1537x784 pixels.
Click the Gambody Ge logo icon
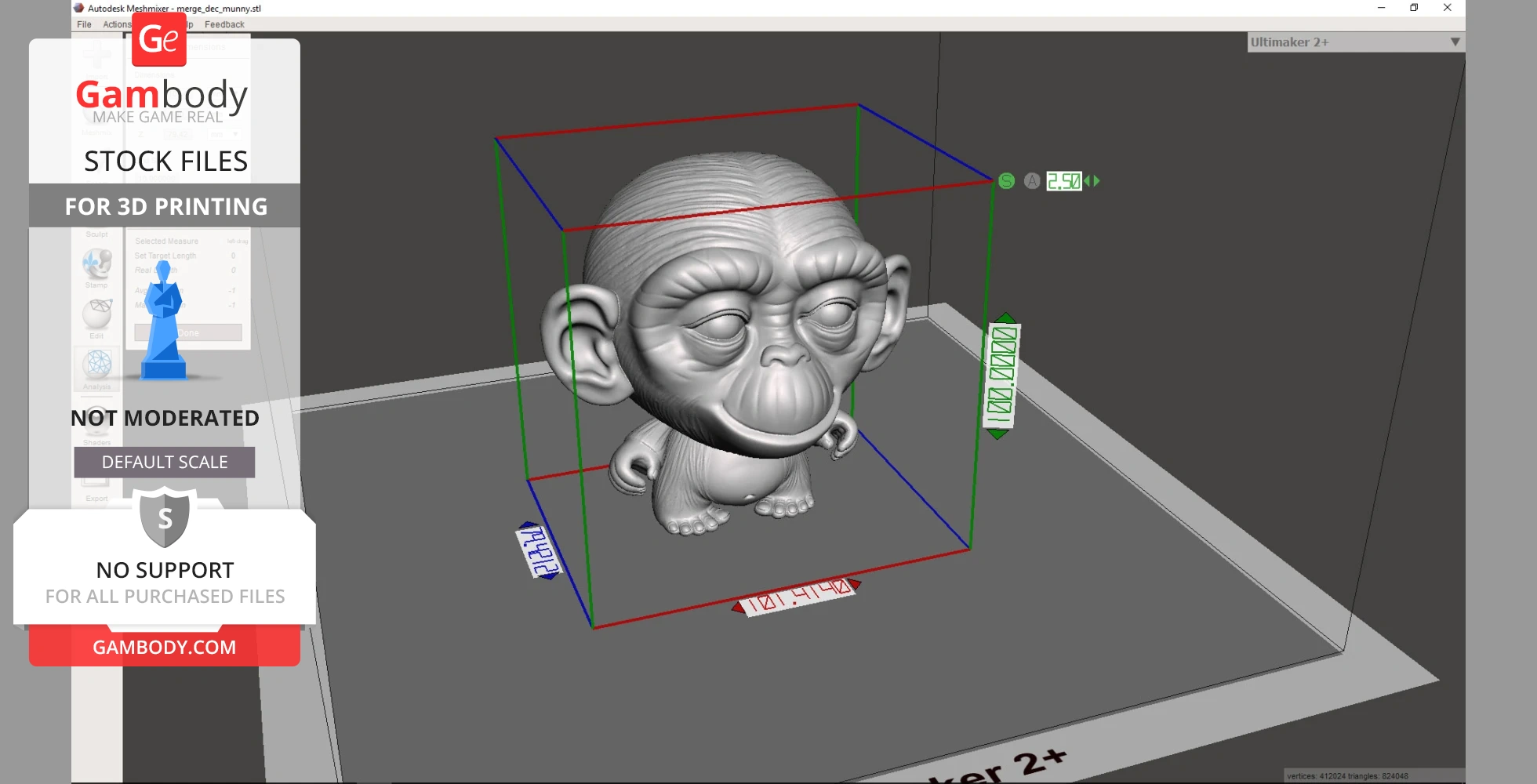(x=159, y=39)
